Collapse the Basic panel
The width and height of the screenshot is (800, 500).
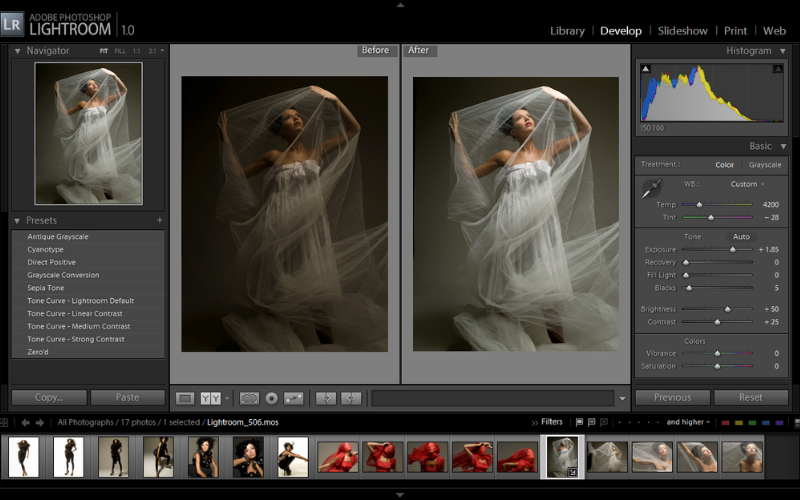tap(783, 146)
